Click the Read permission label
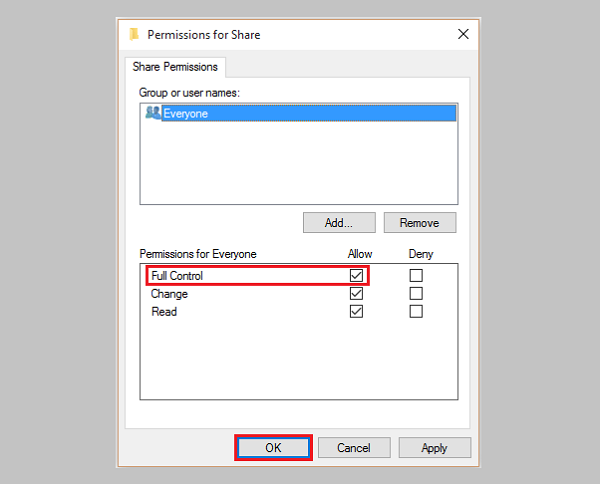This screenshot has height=484, width=600. coord(163,311)
